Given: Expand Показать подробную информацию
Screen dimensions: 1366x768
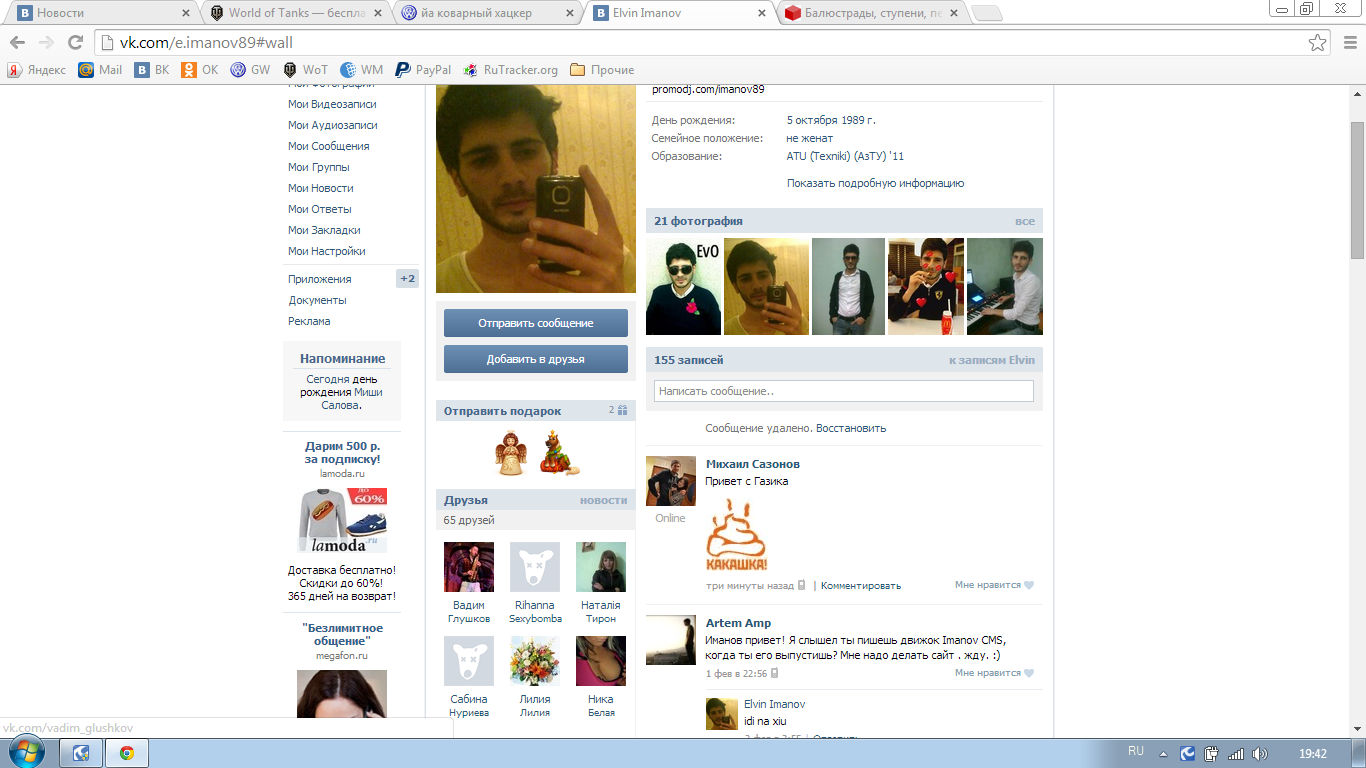Looking at the screenshot, I should 875,183.
